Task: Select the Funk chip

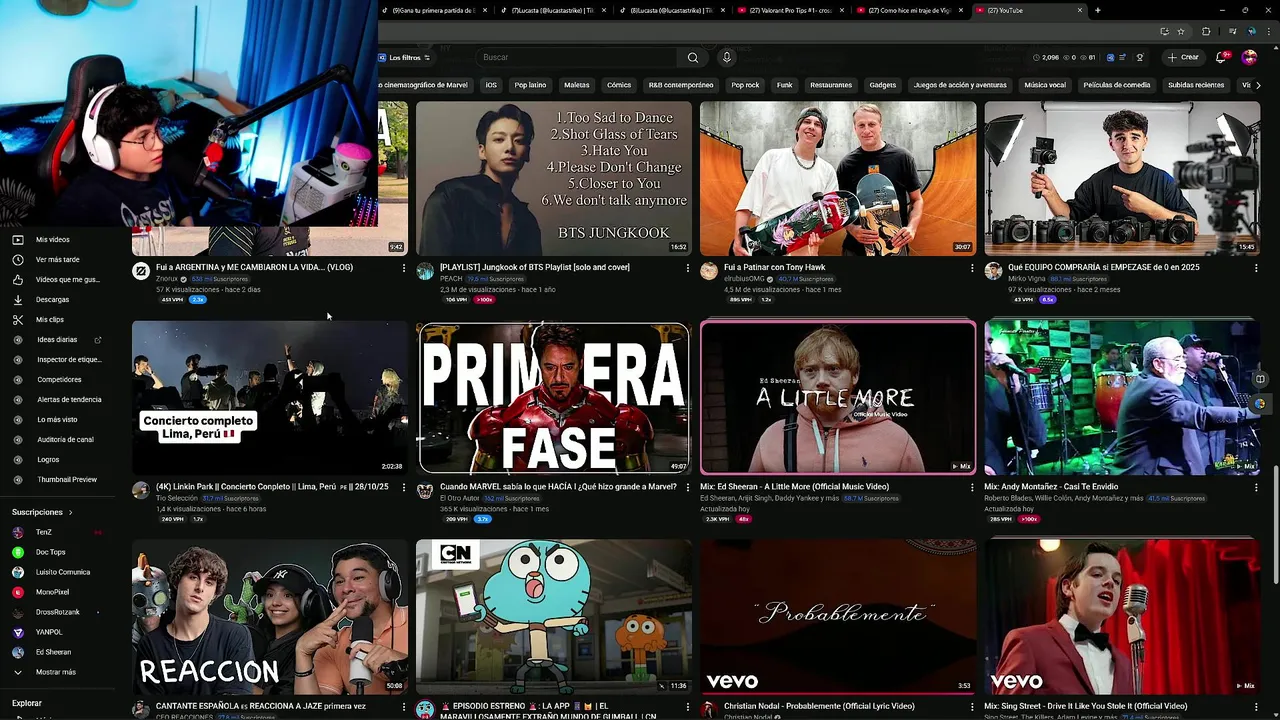Action: click(x=785, y=85)
